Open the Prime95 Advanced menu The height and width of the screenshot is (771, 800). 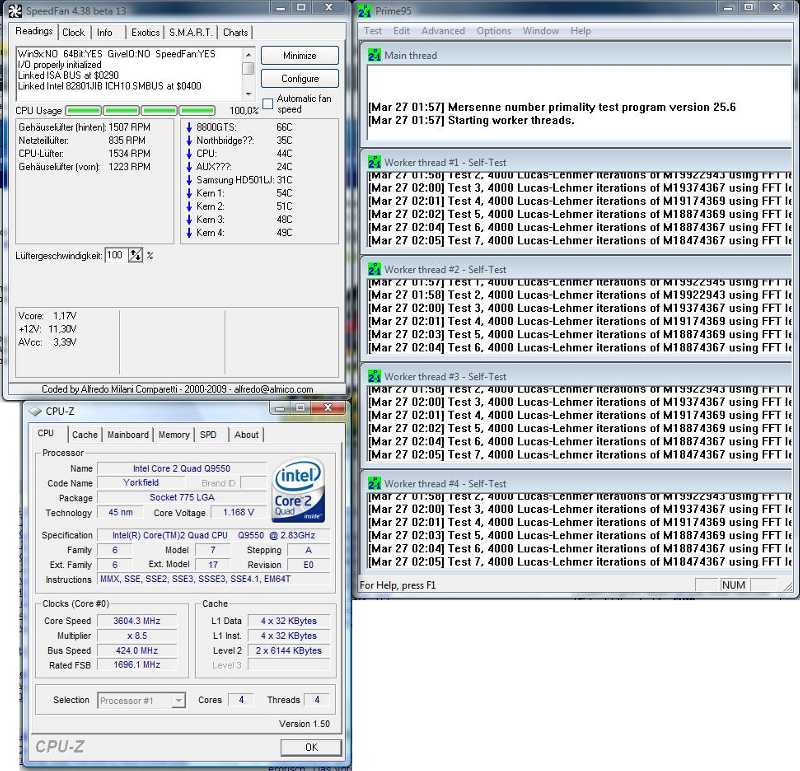[x=443, y=31]
